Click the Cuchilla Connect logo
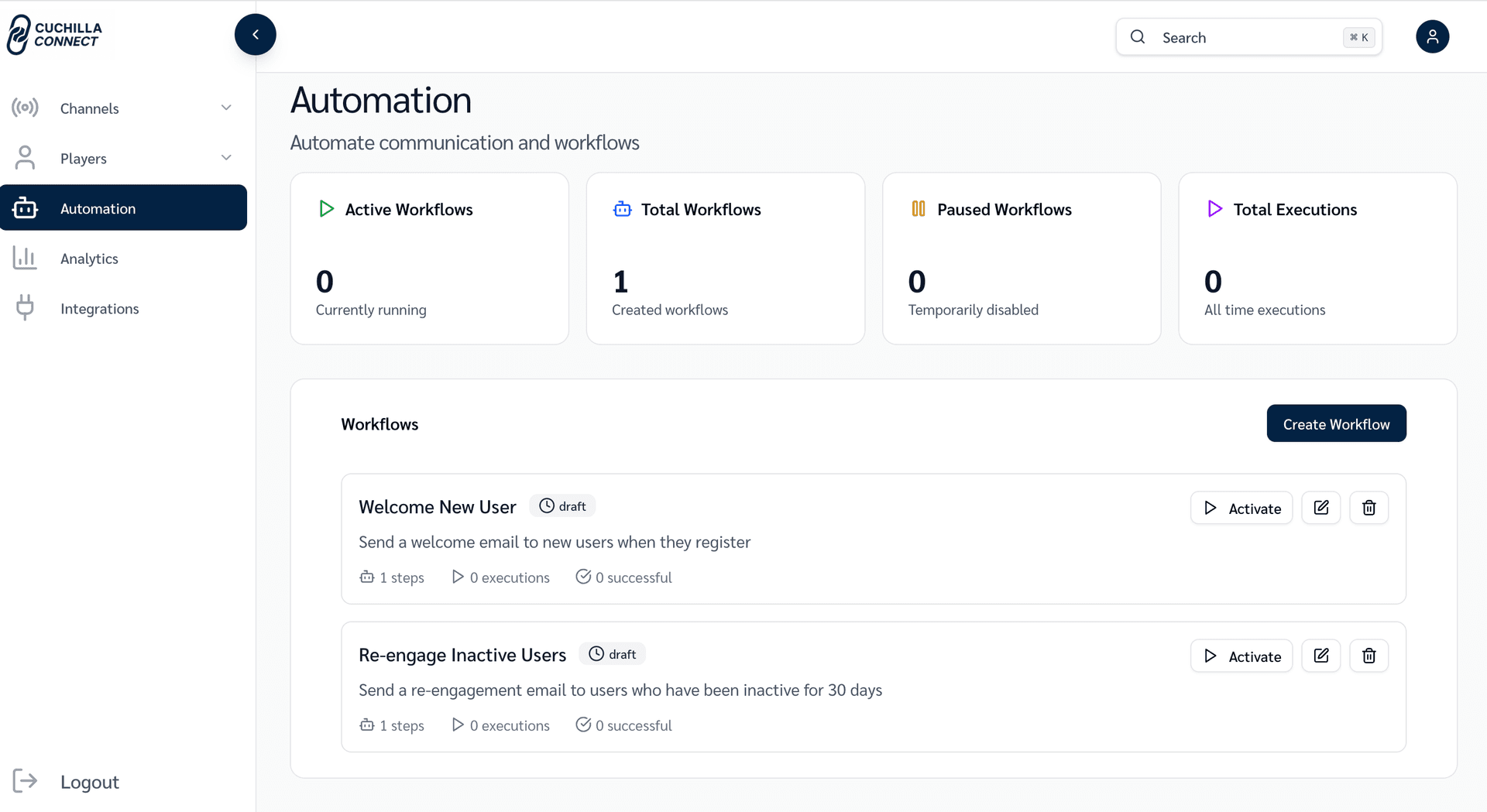1487x812 pixels. pos(57,34)
